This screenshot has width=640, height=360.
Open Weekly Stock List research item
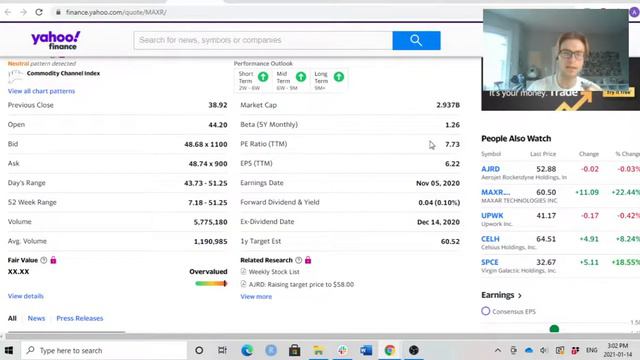click(274, 271)
